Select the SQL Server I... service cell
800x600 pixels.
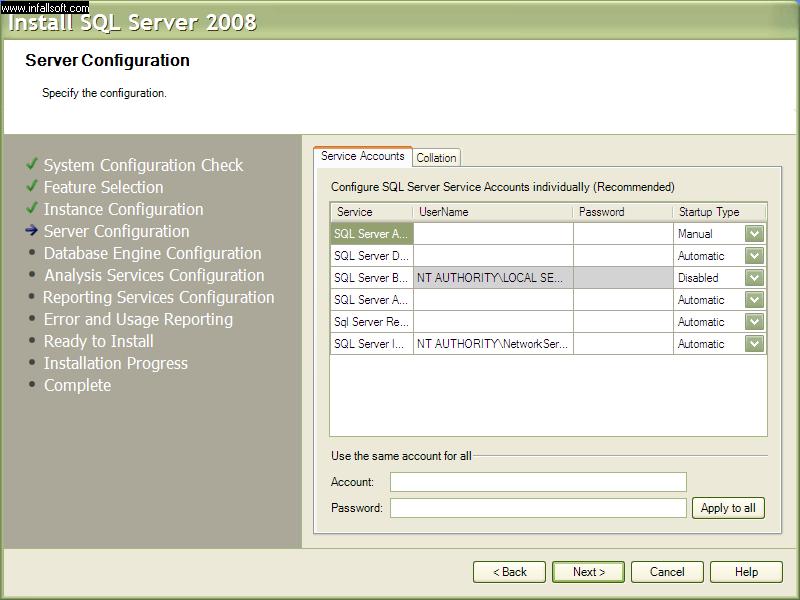(371, 344)
